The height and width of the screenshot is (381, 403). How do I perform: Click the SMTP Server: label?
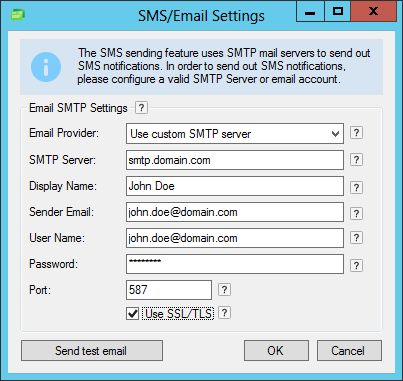(x=62, y=160)
